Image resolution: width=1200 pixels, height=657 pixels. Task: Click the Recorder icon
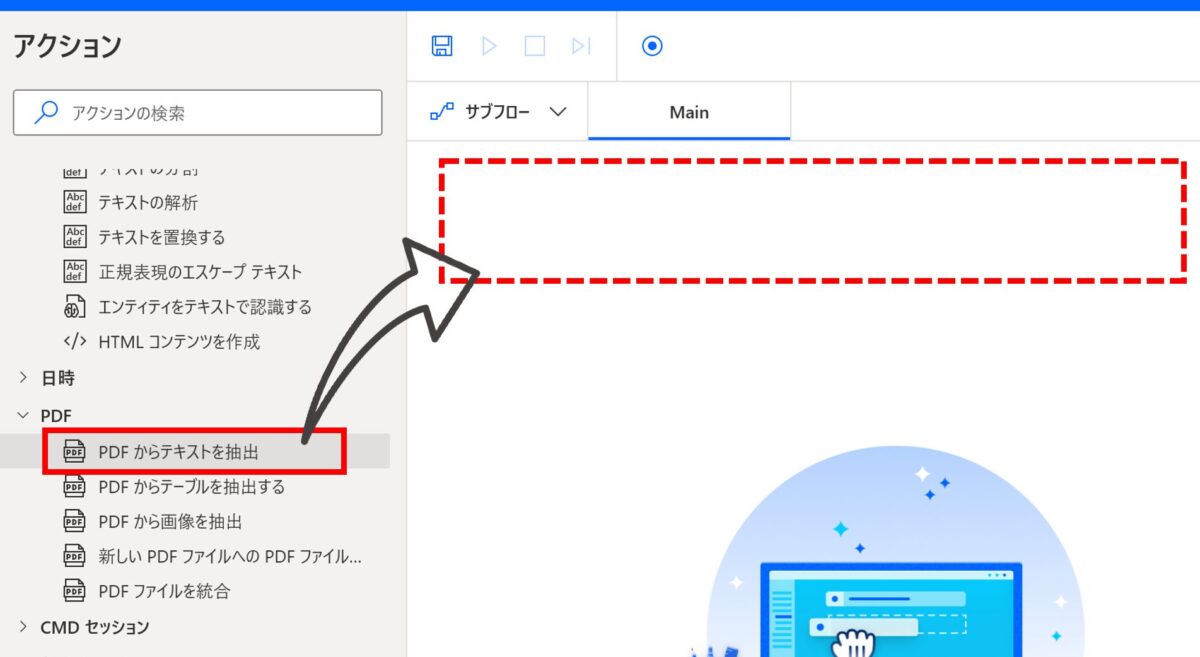pyautogui.click(x=652, y=46)
